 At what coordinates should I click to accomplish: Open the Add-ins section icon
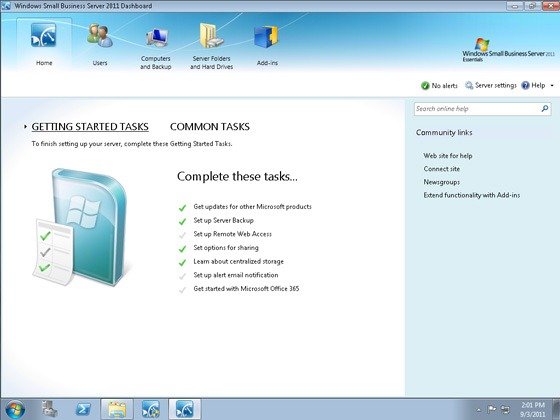(266, 37)
